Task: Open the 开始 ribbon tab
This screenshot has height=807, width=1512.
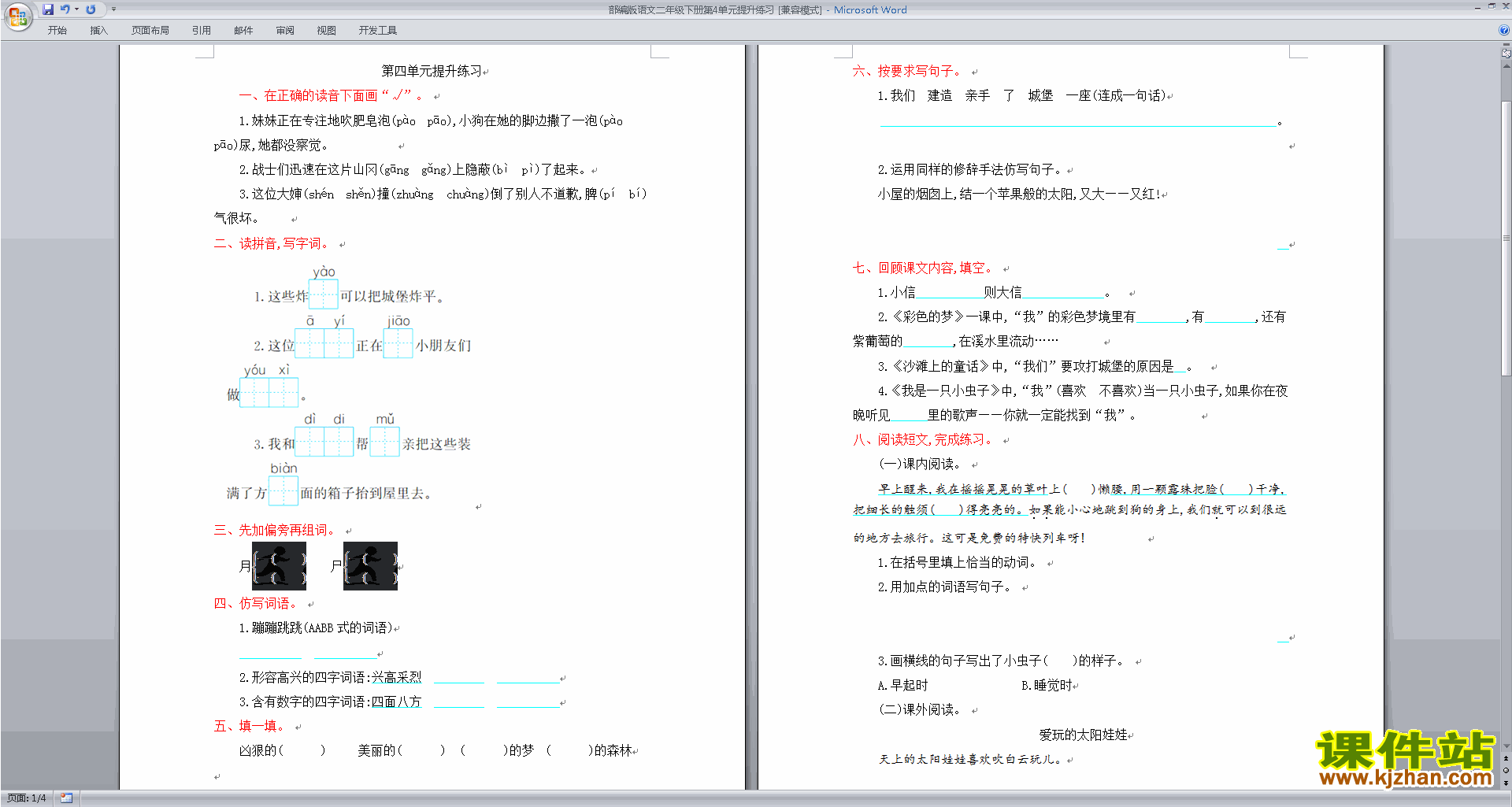Action: click(57, 31)
